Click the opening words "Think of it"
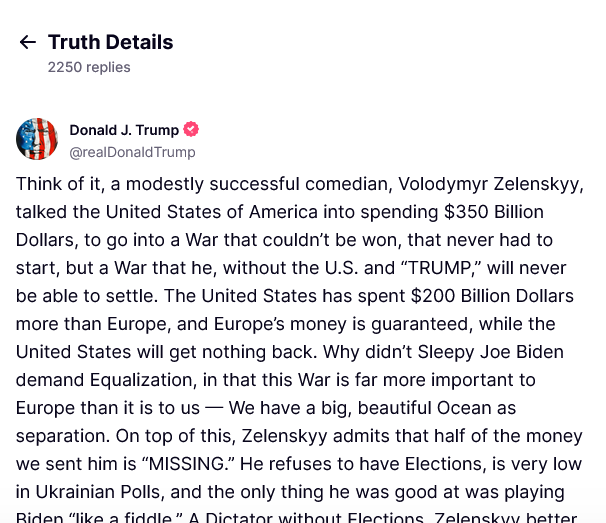The width and height of the screenshot is (606, 523). coord(58,184)
